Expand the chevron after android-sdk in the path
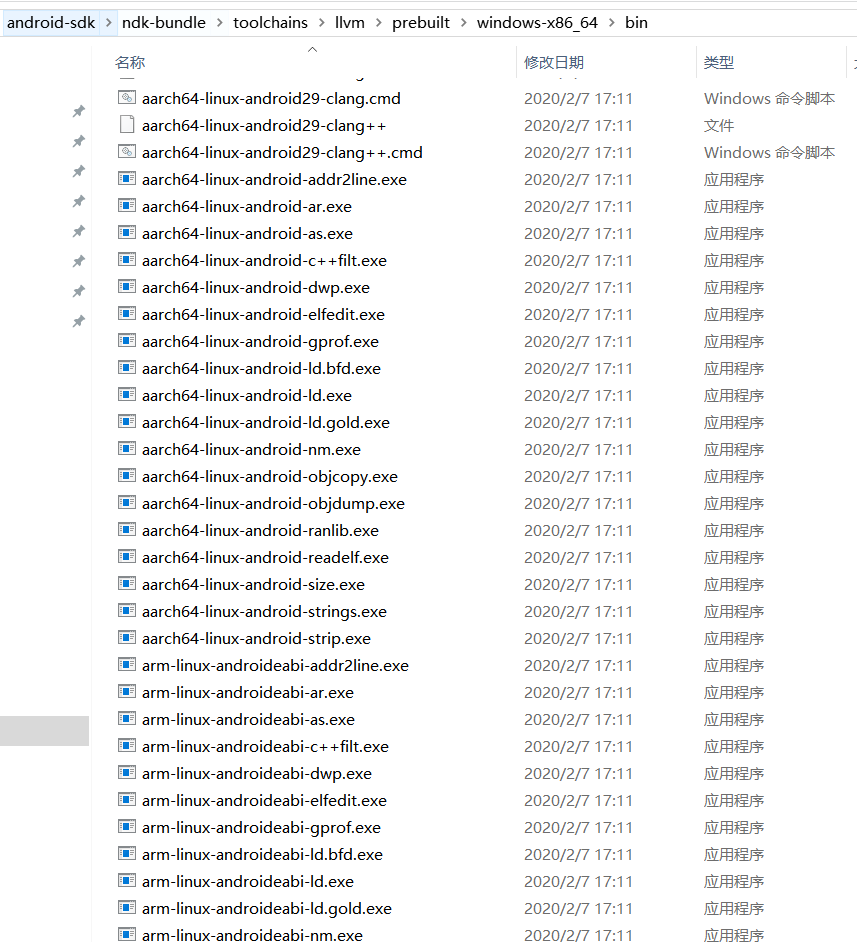857x949 pixels. click(109, 23)
